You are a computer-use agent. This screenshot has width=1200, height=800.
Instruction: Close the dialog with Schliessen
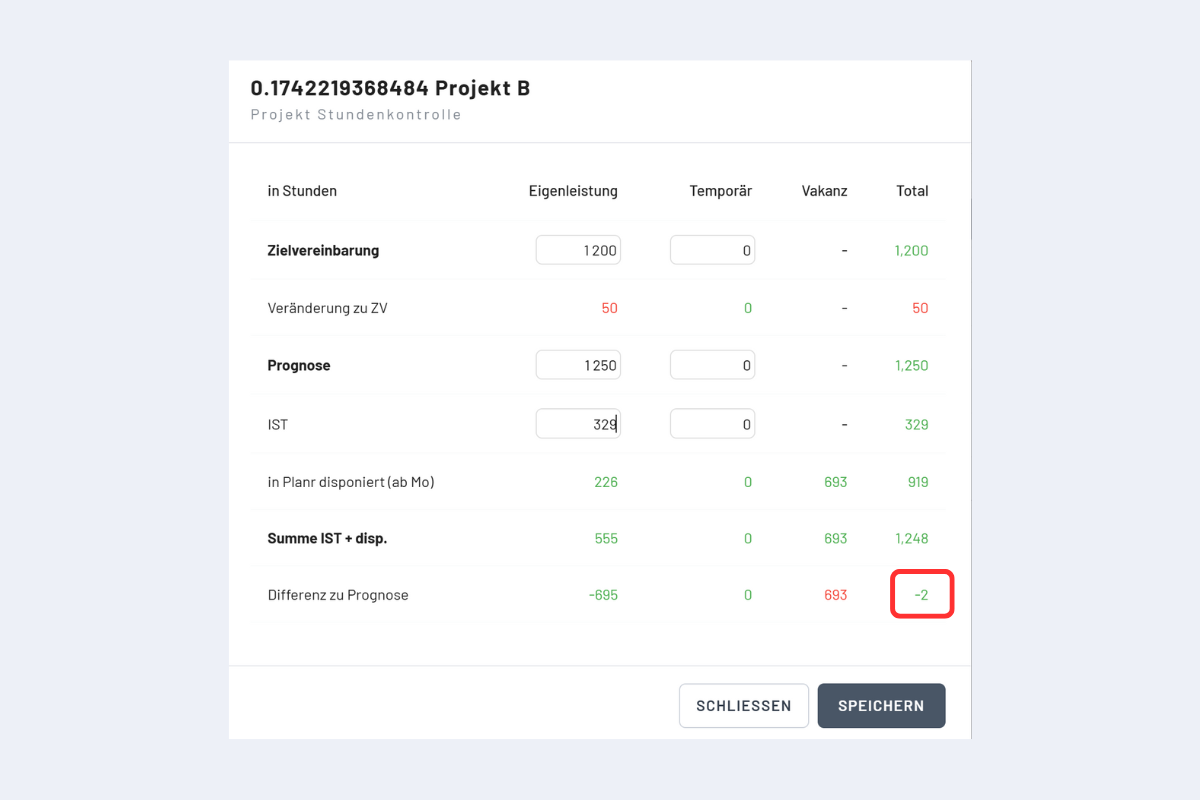743,706
